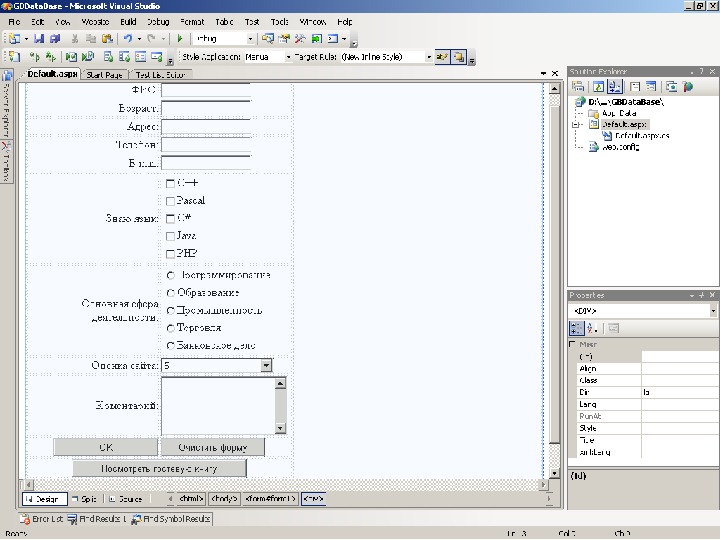Click the Categorized icon in Properties panel
Image resolution: width=720 pixels, height=540 pixels.
[x=577, y=328]
